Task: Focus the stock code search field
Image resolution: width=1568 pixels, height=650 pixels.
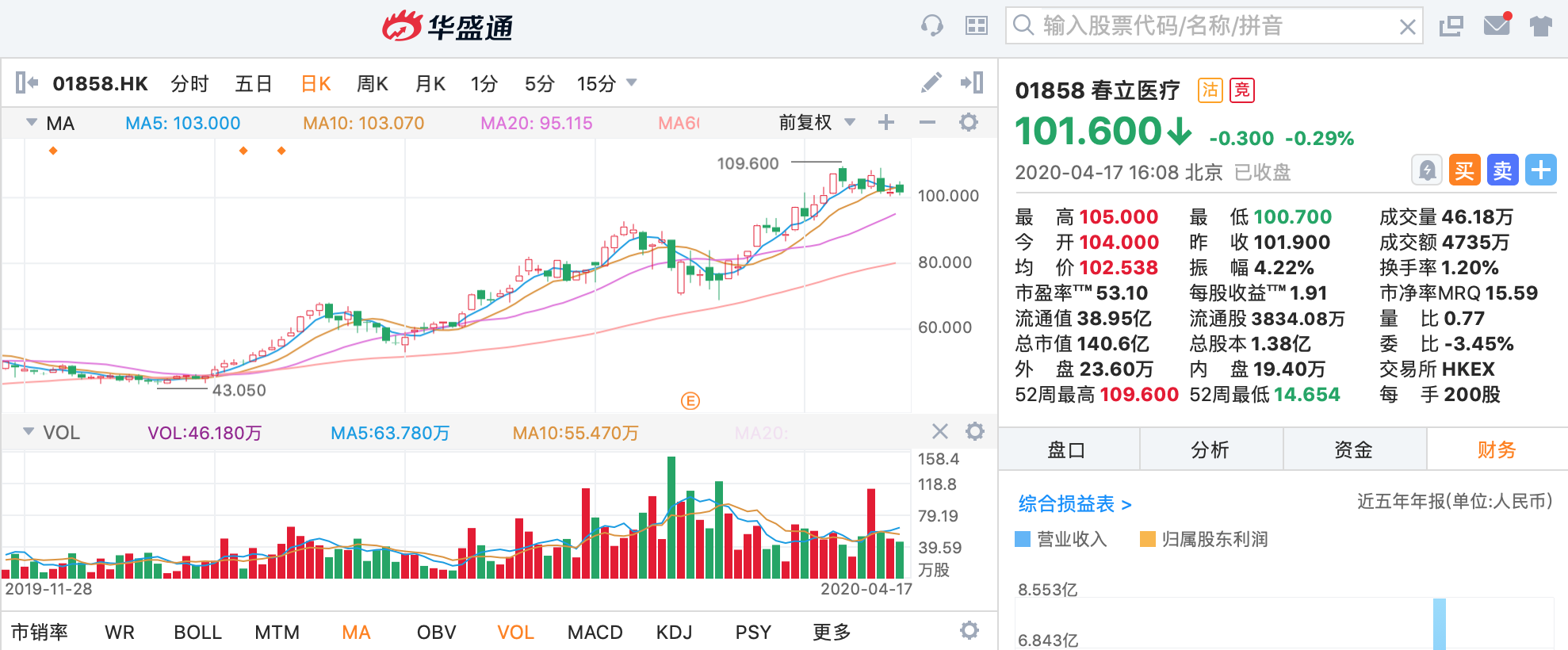Action: coord(1213,26)
